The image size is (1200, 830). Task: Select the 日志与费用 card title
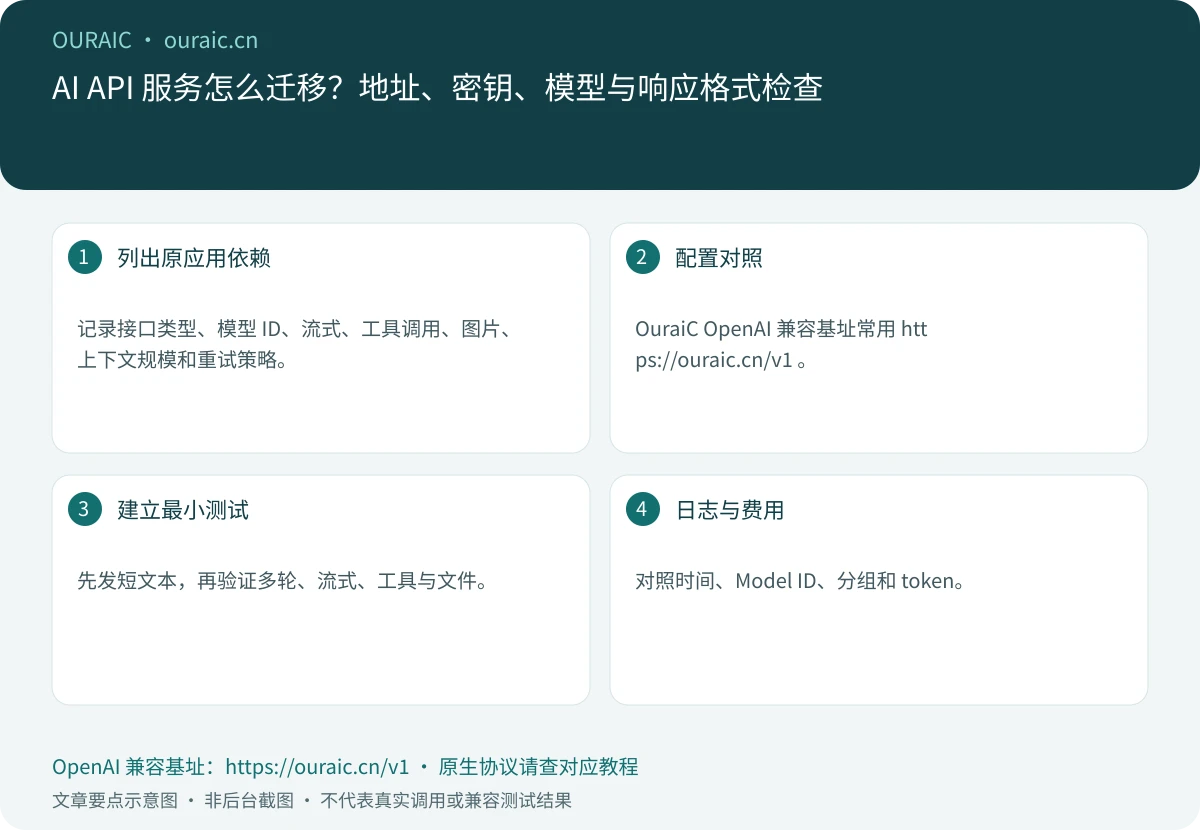730,510
